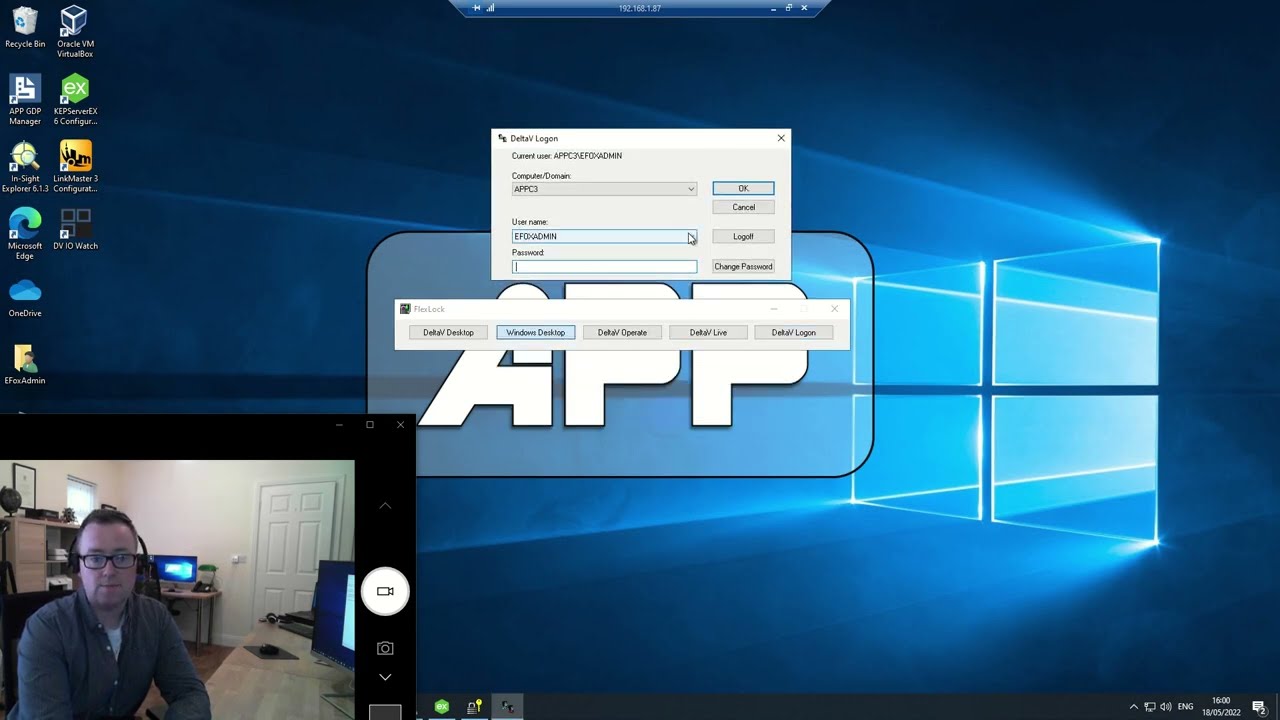
Task: Select In-Sight Explorer 6.1.3 desktop icon
Action: [25, 167]
